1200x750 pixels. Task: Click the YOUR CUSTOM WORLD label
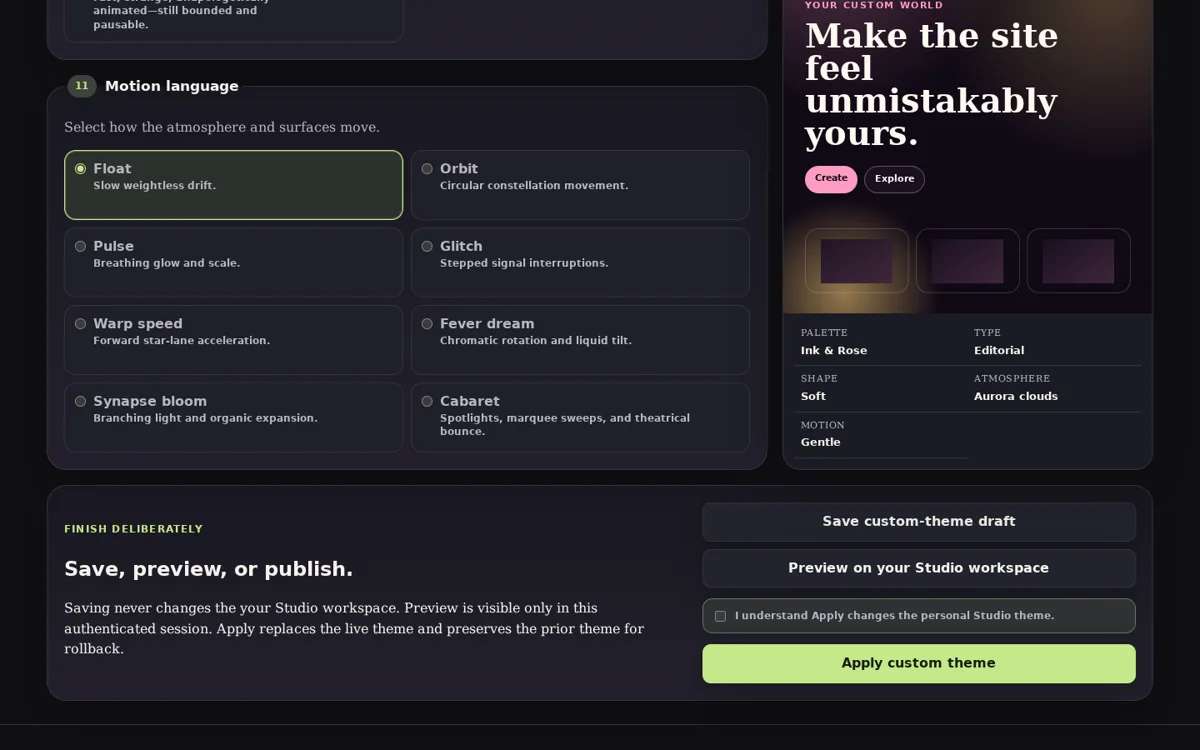(x=874, y=5)
